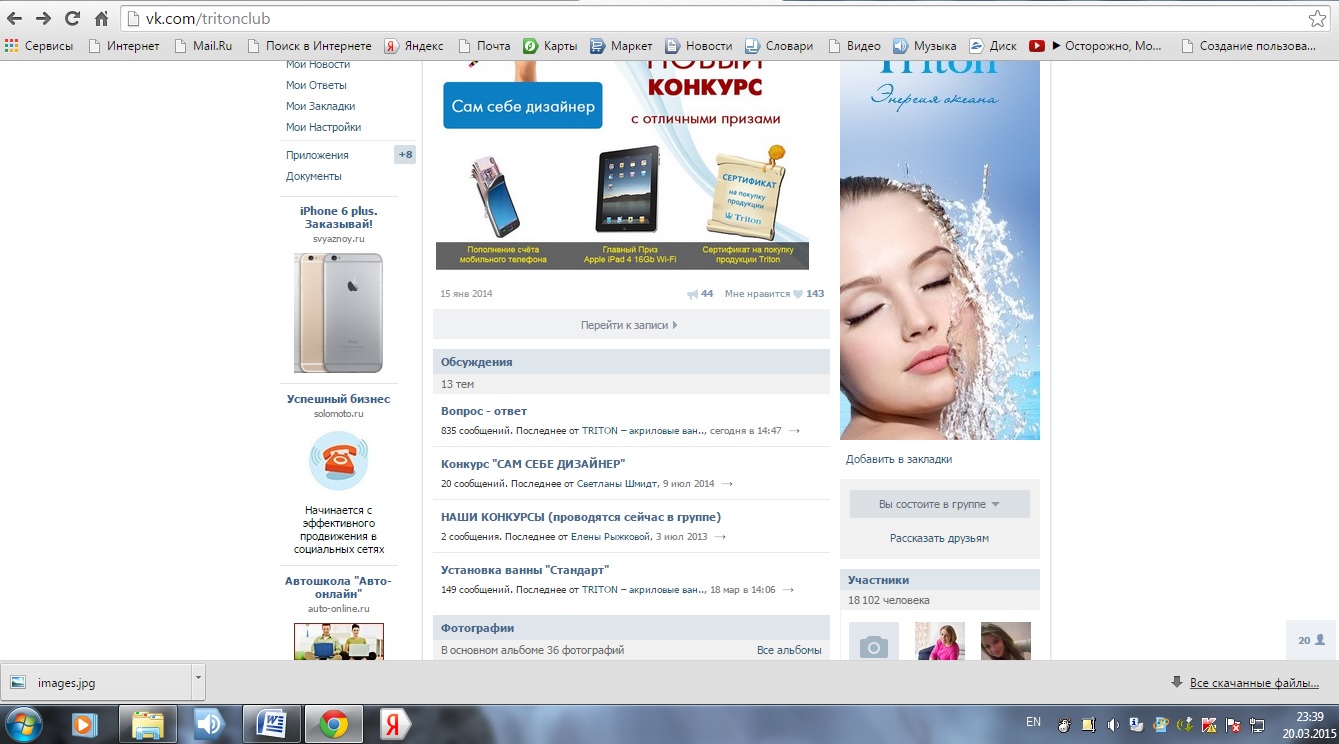Click the Triton banner image

point(940,250)
